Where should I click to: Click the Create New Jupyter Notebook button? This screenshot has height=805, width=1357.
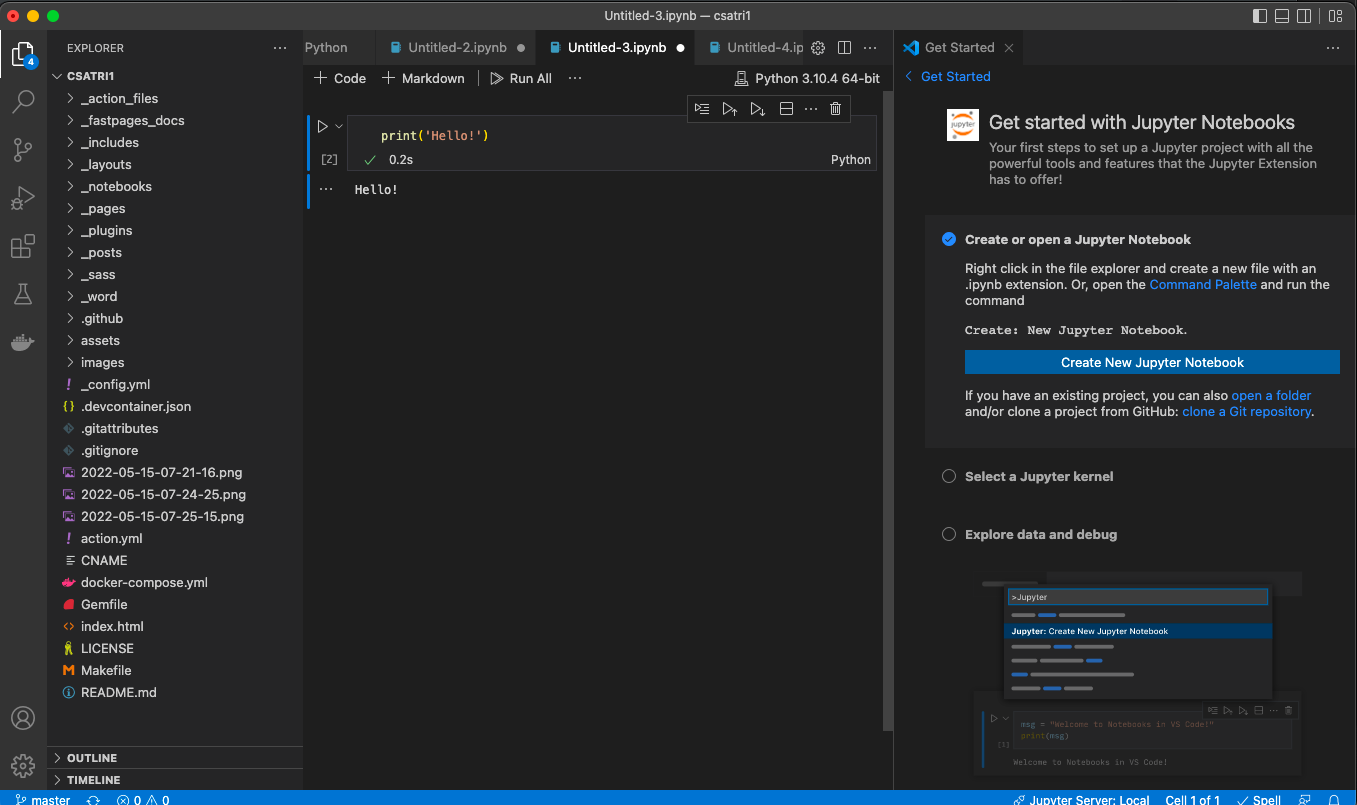[1152, 363]
